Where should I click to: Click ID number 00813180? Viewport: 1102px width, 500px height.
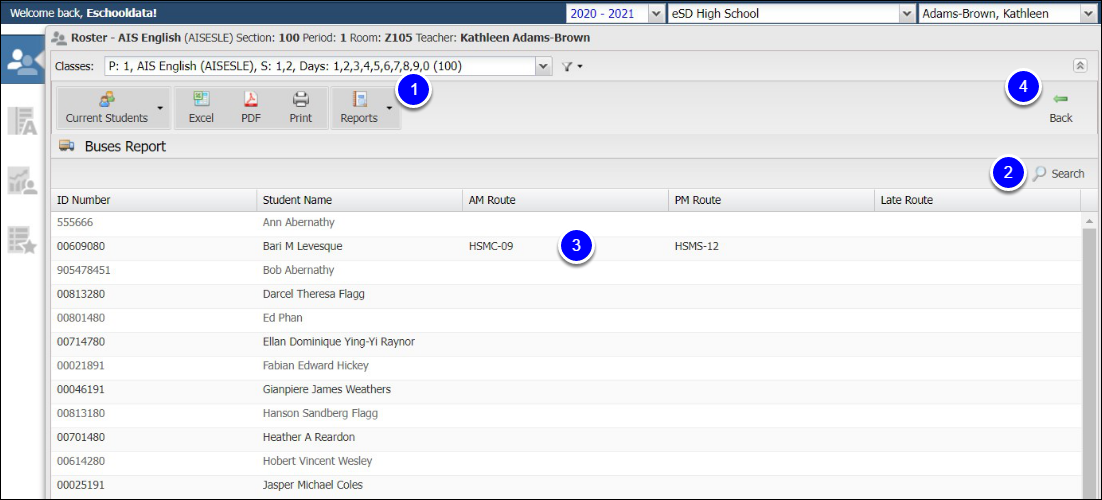pos(81,414)
